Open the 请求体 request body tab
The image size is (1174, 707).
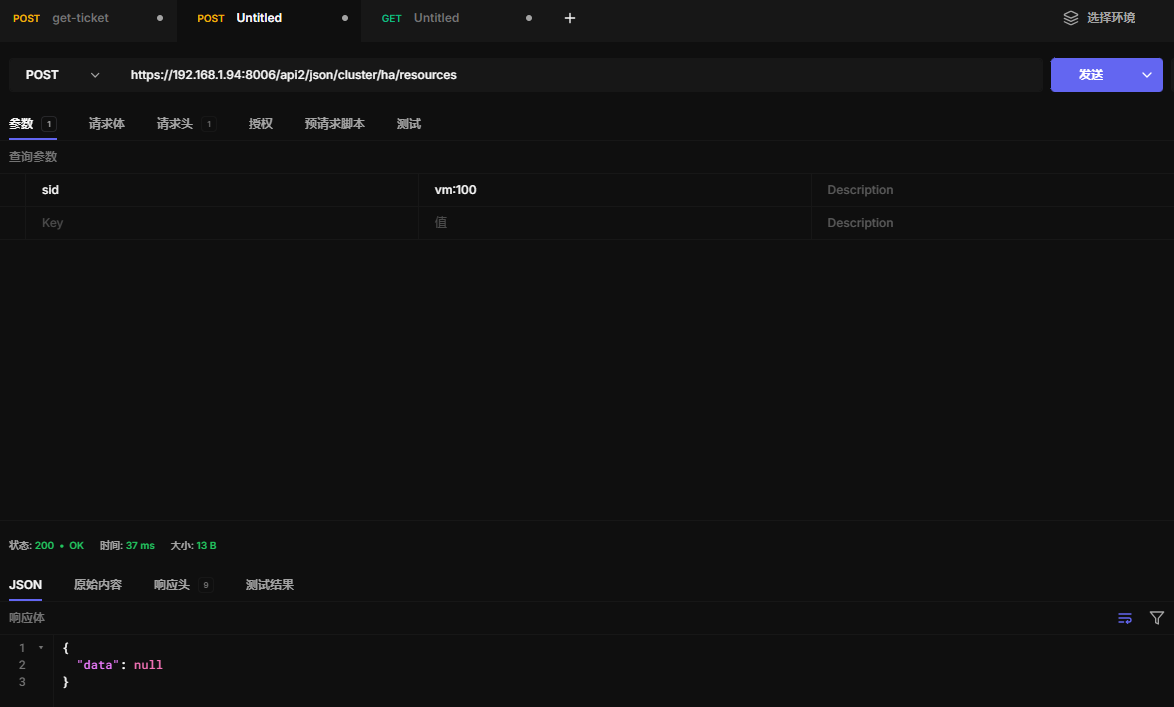107,124
